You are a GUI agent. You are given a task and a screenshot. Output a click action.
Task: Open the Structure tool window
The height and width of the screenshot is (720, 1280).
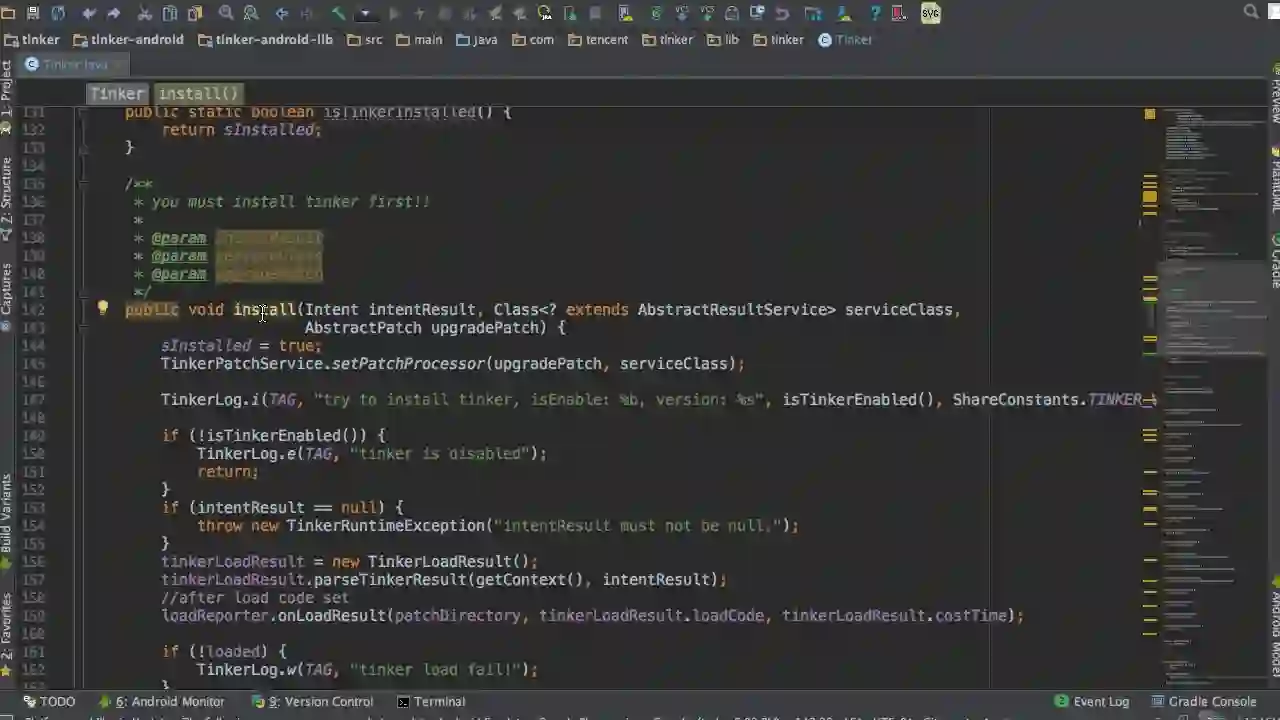[6, 198]
